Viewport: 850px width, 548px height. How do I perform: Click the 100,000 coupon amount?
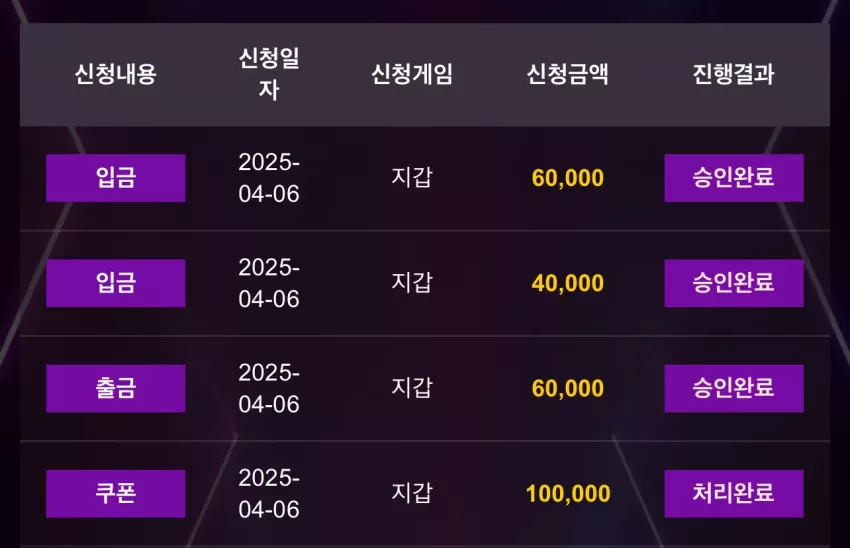pyautogui.click(x=568, y=494)
